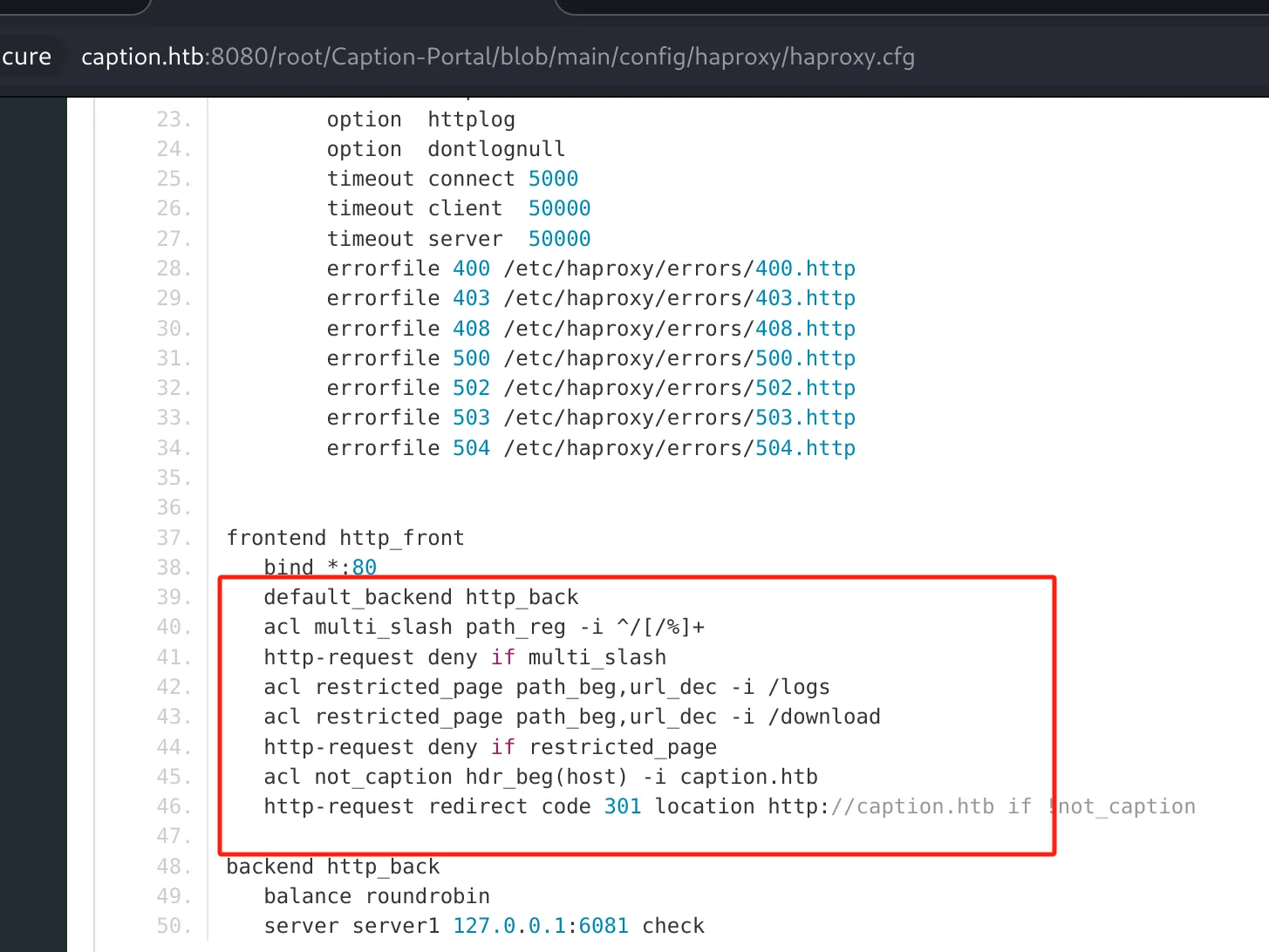Select line number 39 in the gutter

174,597
